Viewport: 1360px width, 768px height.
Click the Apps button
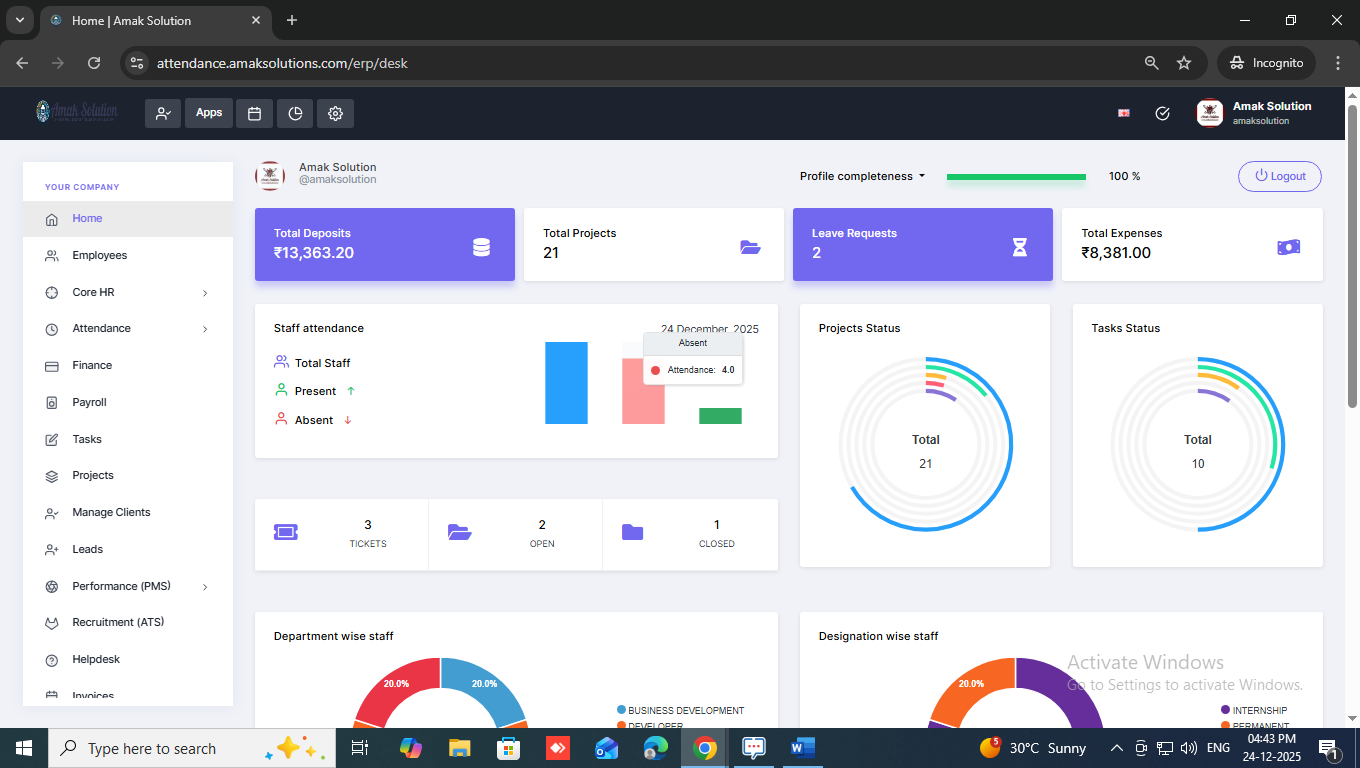pyautogui.click(x=209, y=113)
